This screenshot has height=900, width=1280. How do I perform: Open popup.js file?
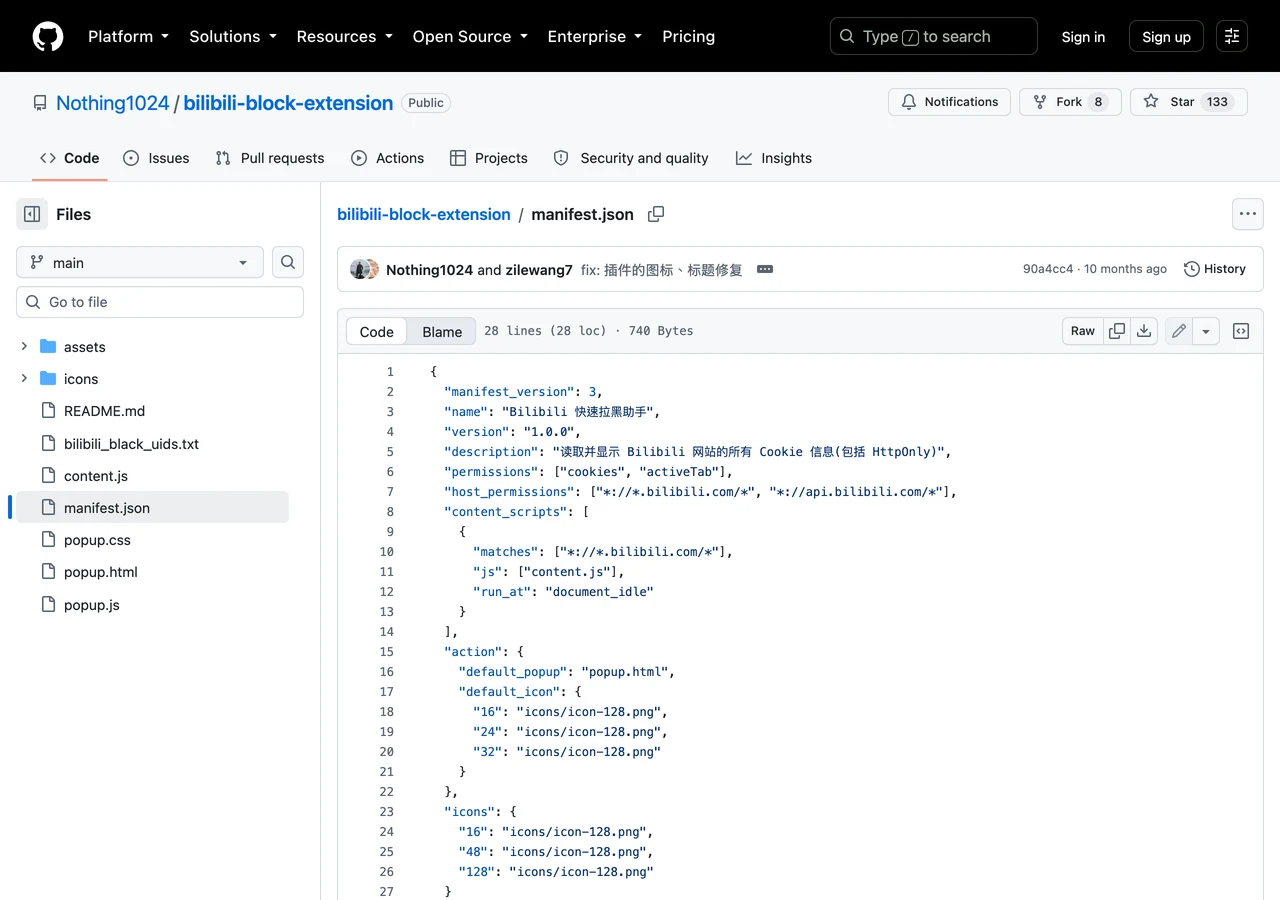click(92, 605)
